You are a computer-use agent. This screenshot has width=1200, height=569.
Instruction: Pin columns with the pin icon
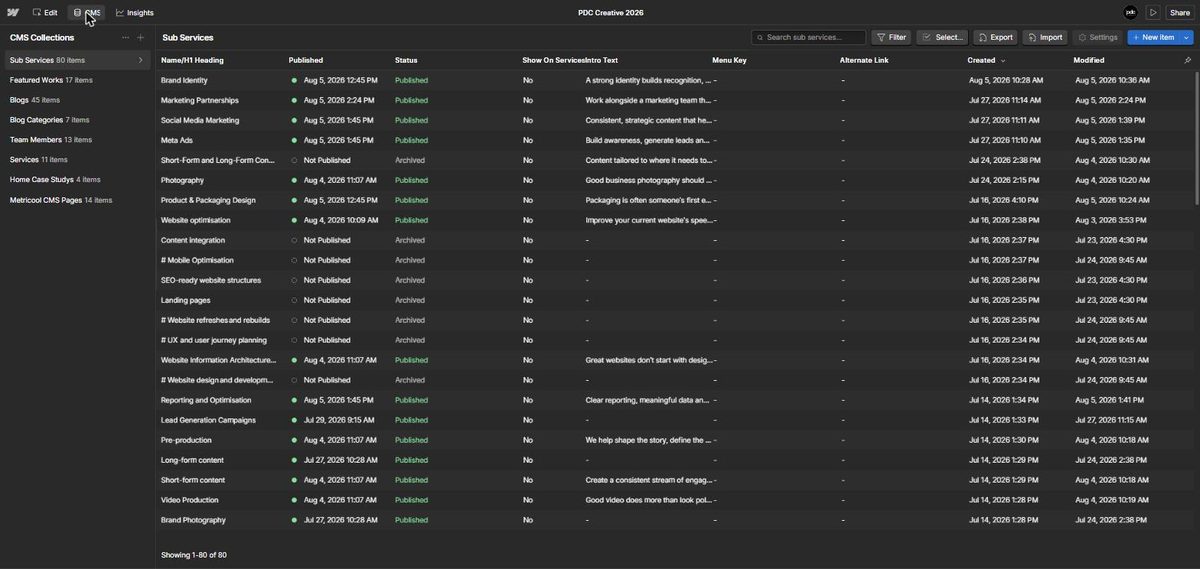tap(1188, 60)
